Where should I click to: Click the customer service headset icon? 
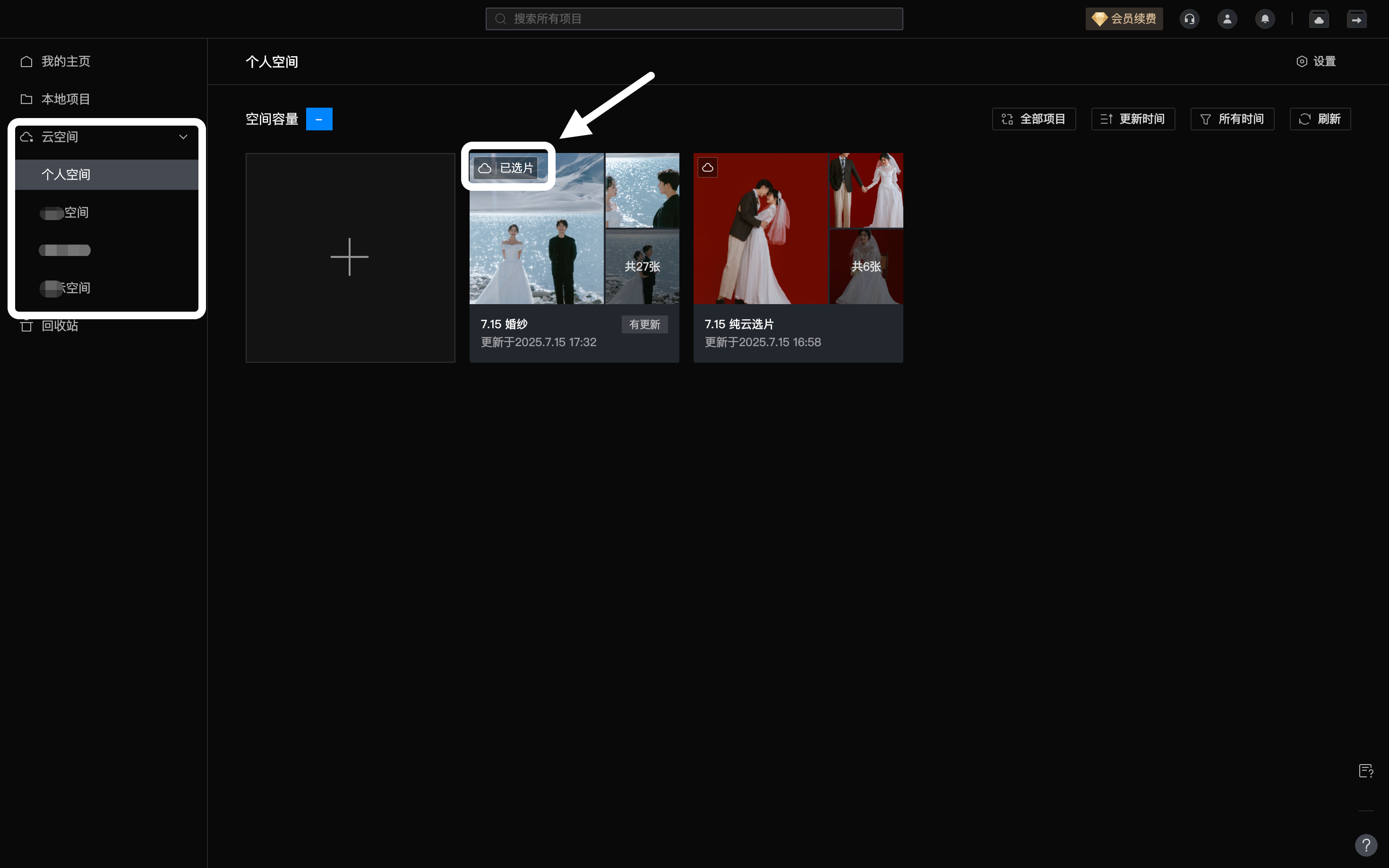pos(1189,19)
